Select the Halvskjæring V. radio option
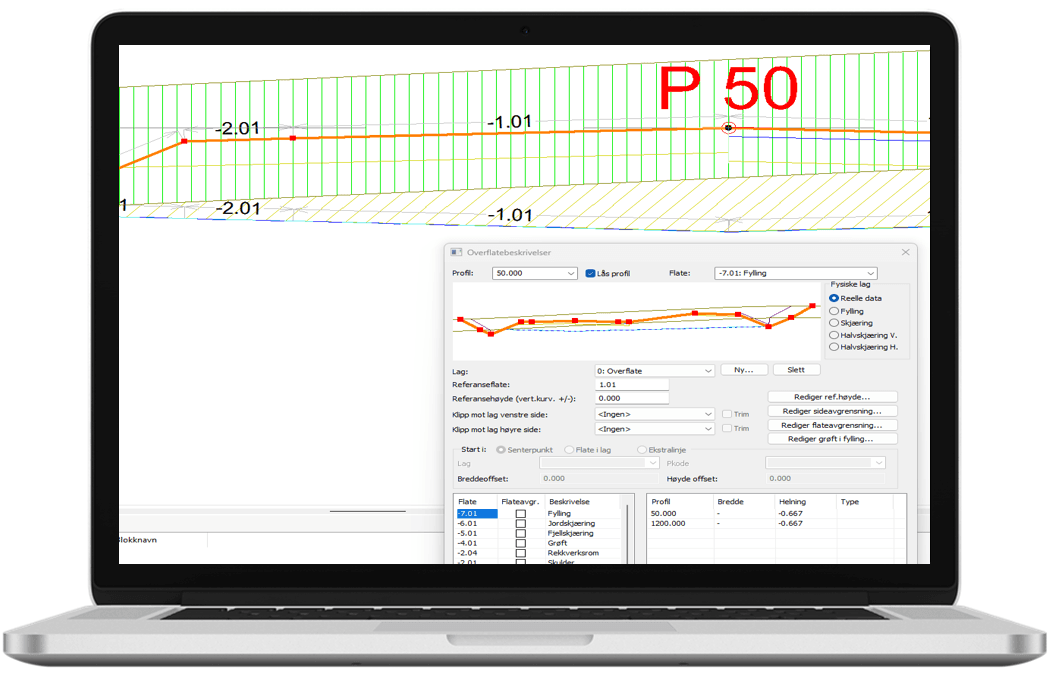This screenshot has width=1058, height=678. 835,335
